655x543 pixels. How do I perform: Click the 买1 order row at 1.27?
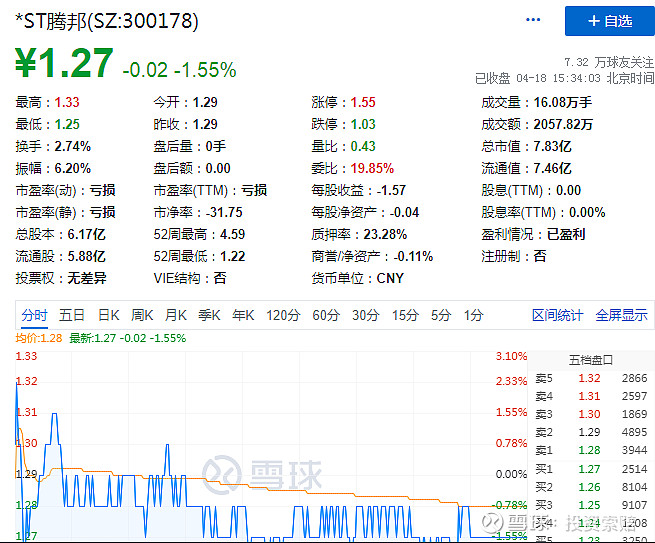(x=591, y=469)
